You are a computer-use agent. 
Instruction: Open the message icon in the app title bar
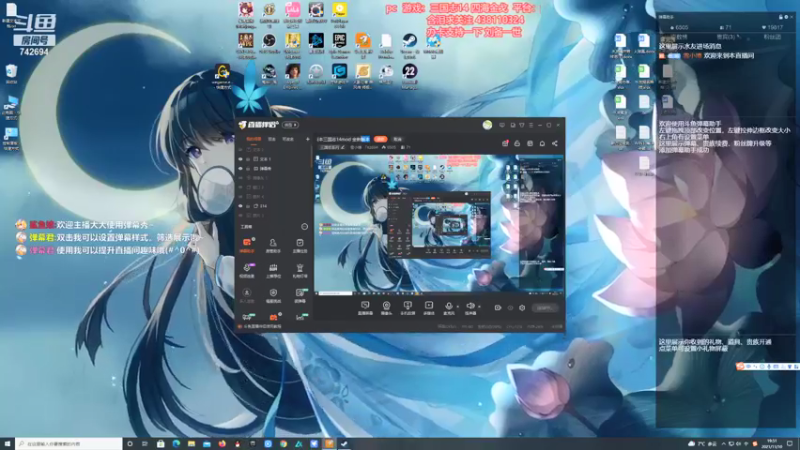point(502,125)
